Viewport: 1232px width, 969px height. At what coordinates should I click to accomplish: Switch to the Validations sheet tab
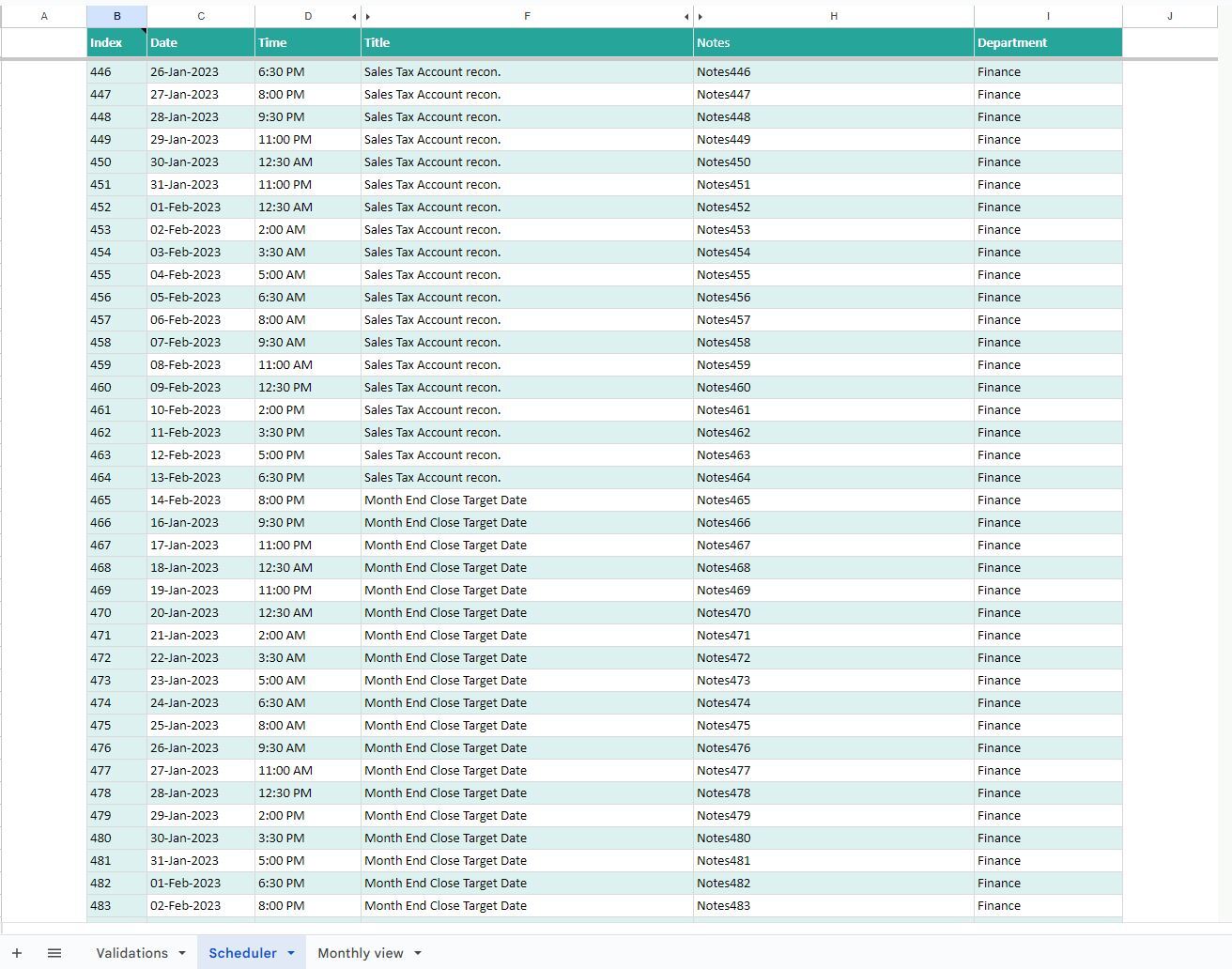(x=131, y=953)
